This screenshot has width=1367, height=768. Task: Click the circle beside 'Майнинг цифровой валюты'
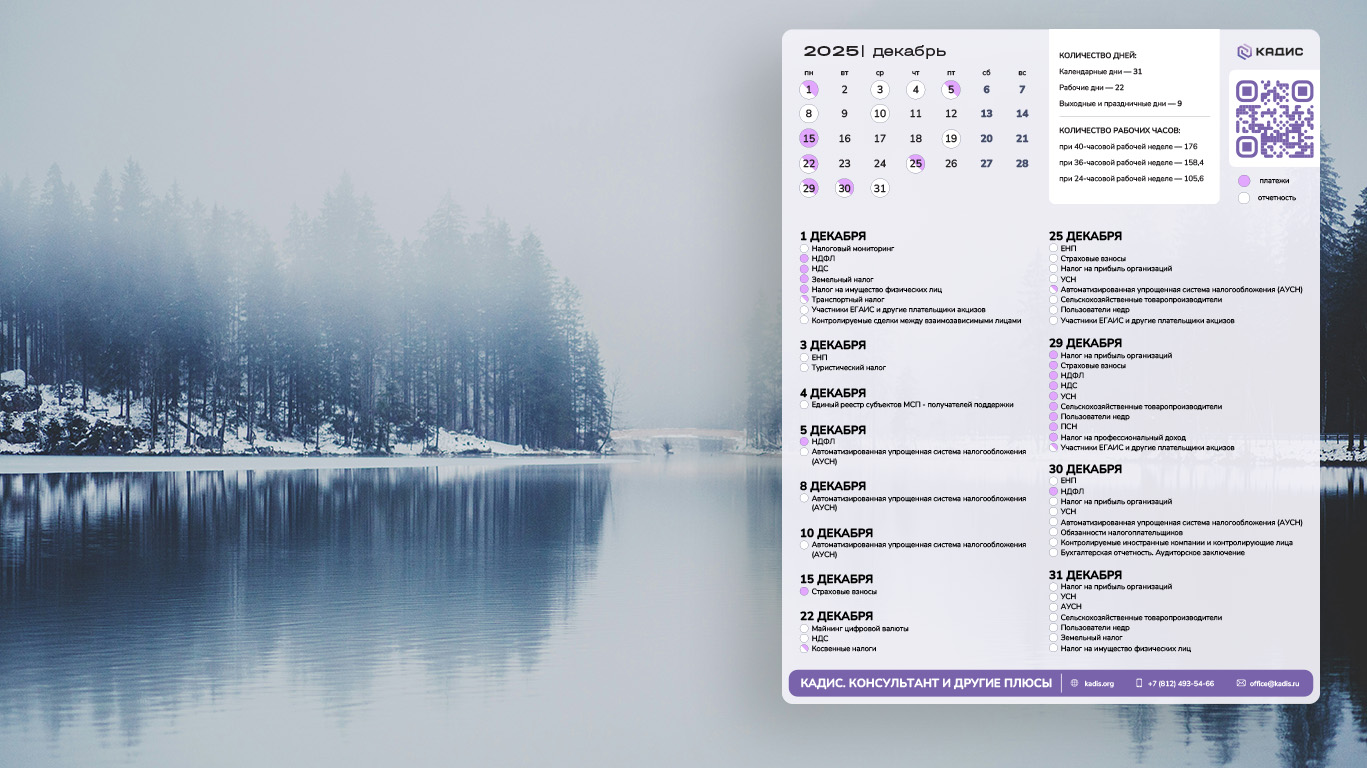click(804, 629)
